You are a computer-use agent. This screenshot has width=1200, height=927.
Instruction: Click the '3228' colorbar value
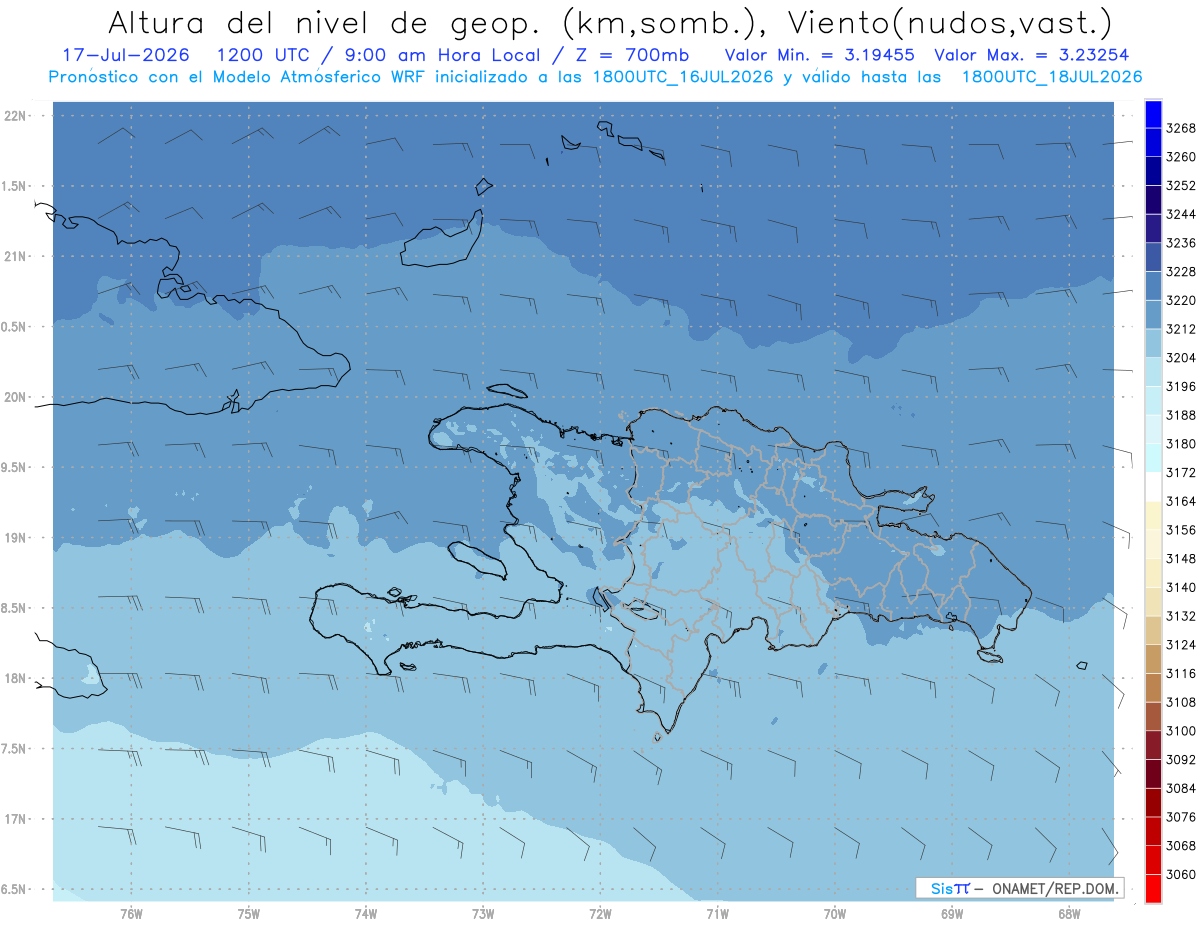[x=1180, y=272]
